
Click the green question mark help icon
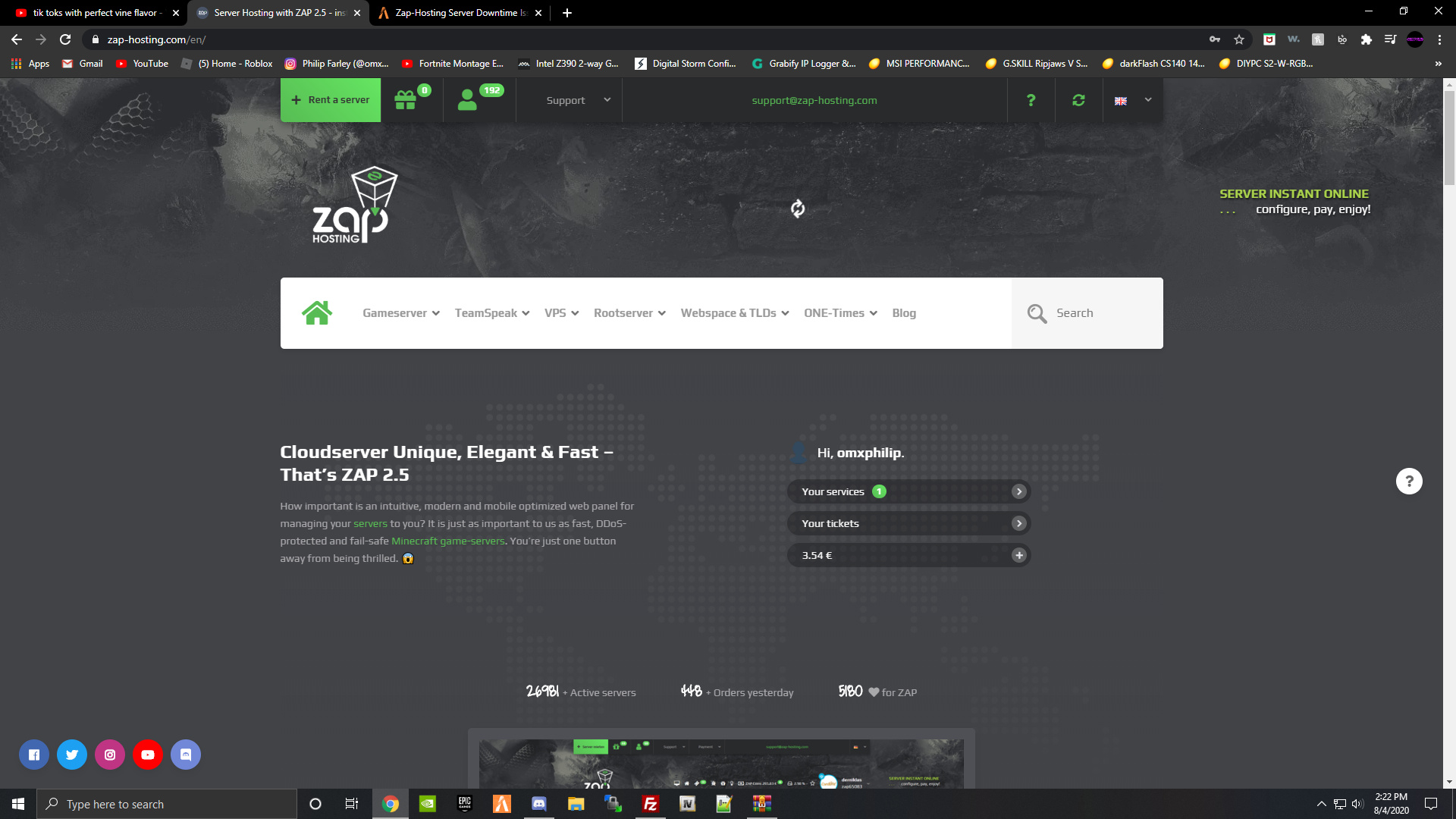[1031, 100]
